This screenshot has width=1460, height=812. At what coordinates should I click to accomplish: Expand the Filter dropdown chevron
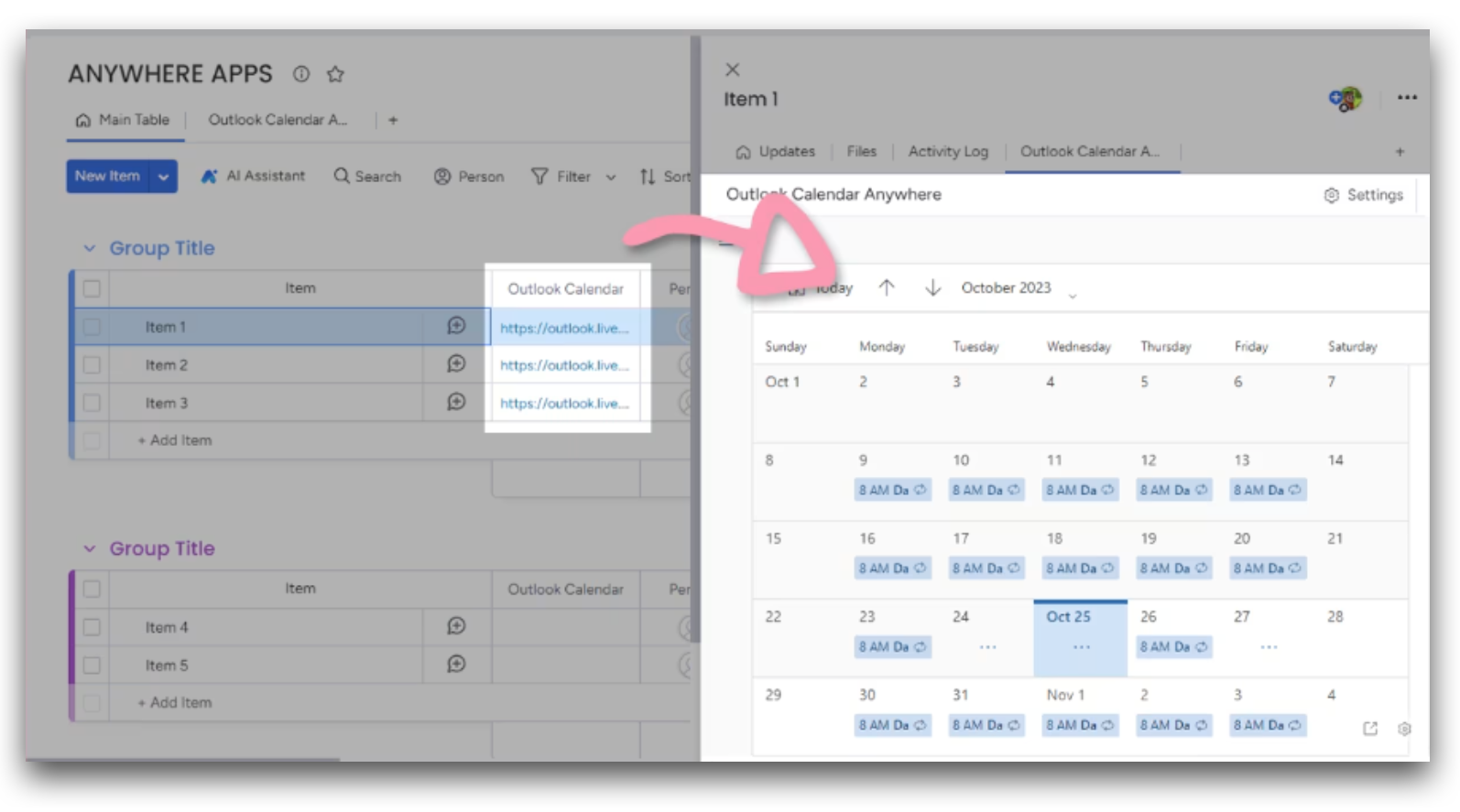tap(611, 177)
